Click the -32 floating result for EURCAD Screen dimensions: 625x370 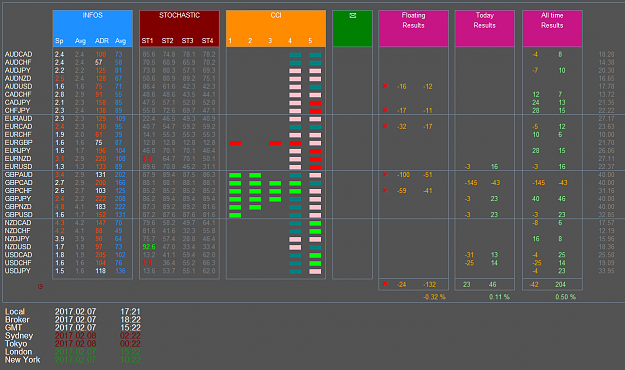tap(401, 126)
